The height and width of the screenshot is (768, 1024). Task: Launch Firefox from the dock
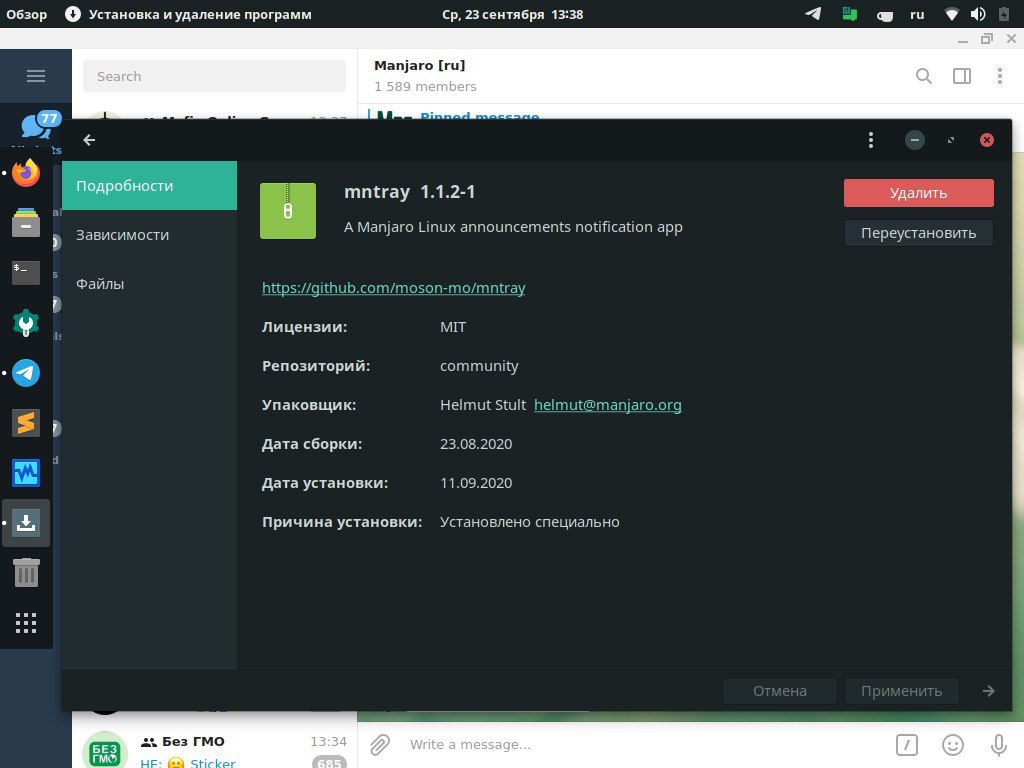[26, 173]
